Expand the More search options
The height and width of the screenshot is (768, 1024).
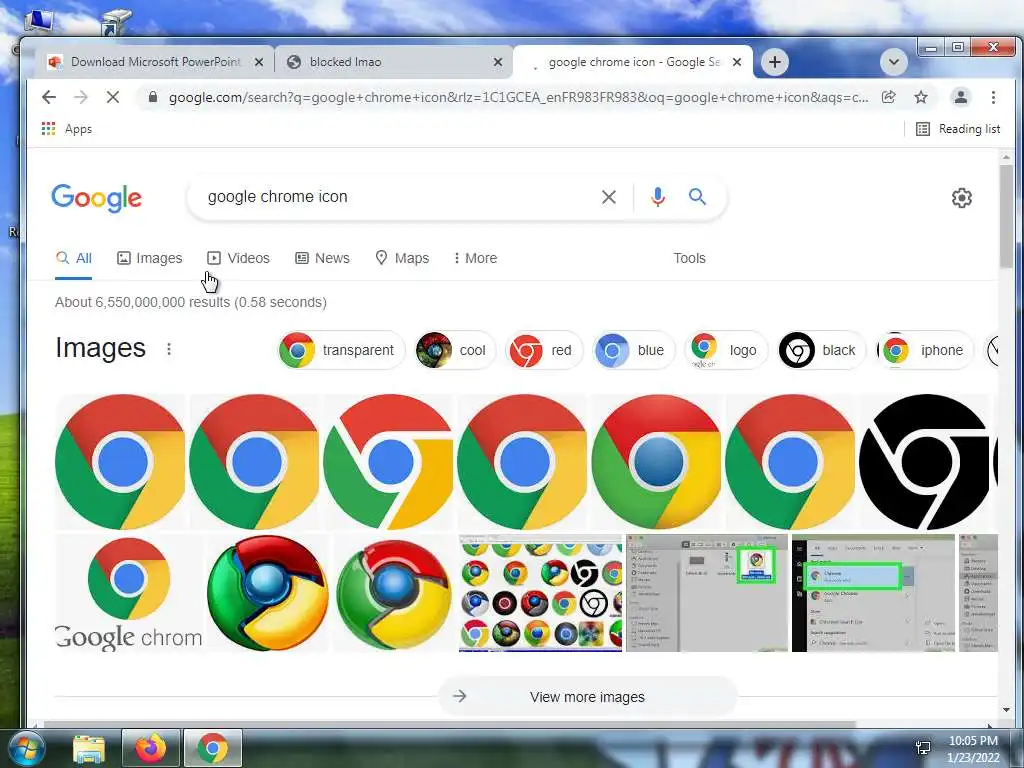tap(475, 259)
